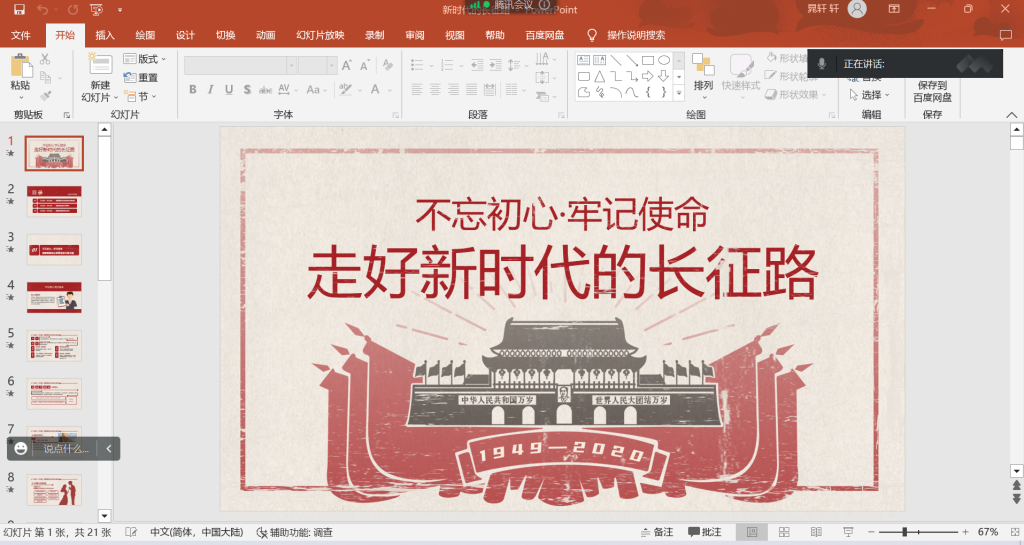Click Accessibility: Investigate (辅助功能: 调查)
This screenshot has height=545, width=1024.
pyautogui.click(x=295, y=532)
